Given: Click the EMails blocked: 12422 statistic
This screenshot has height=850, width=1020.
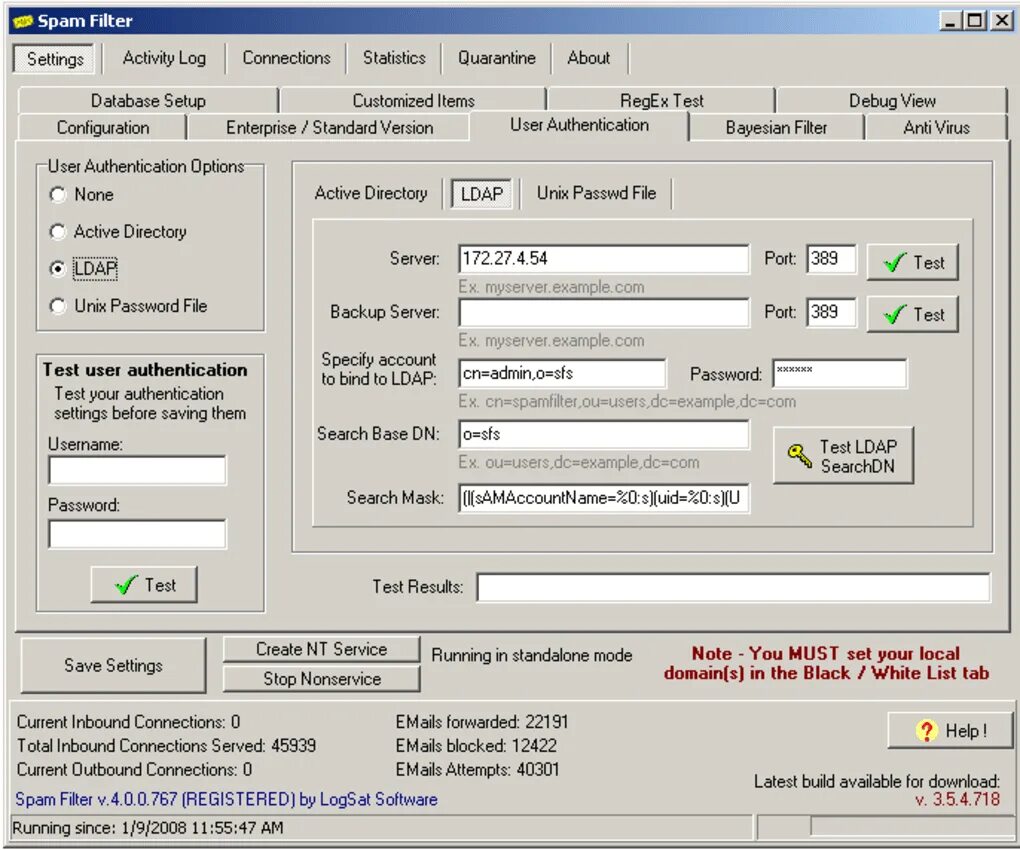Looking at the screenshot, I should pyautogui.click(x=476, y=746).
